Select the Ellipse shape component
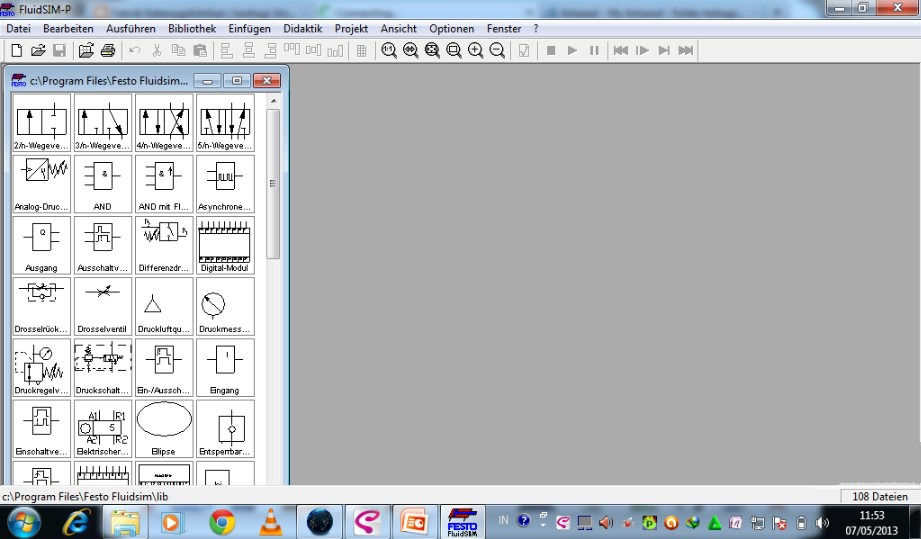The height and width of the screenshot is (539, 921). coord(164,428)
